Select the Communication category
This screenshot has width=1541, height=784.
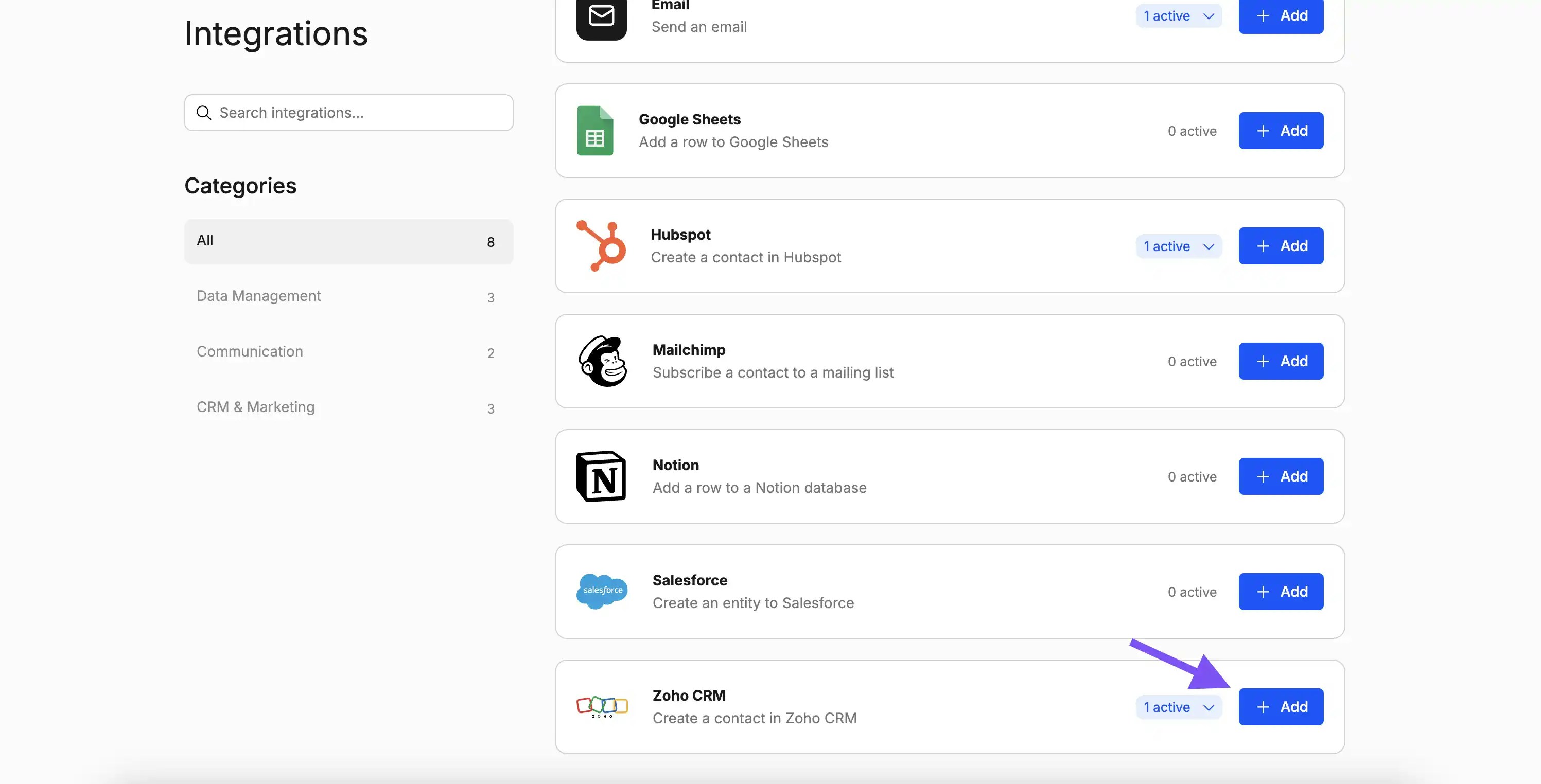pos(250,351)
